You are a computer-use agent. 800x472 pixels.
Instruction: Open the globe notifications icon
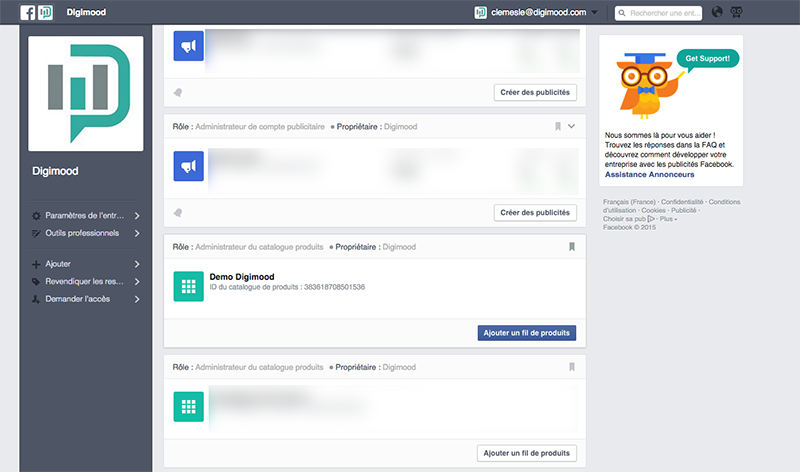point(717,12)
